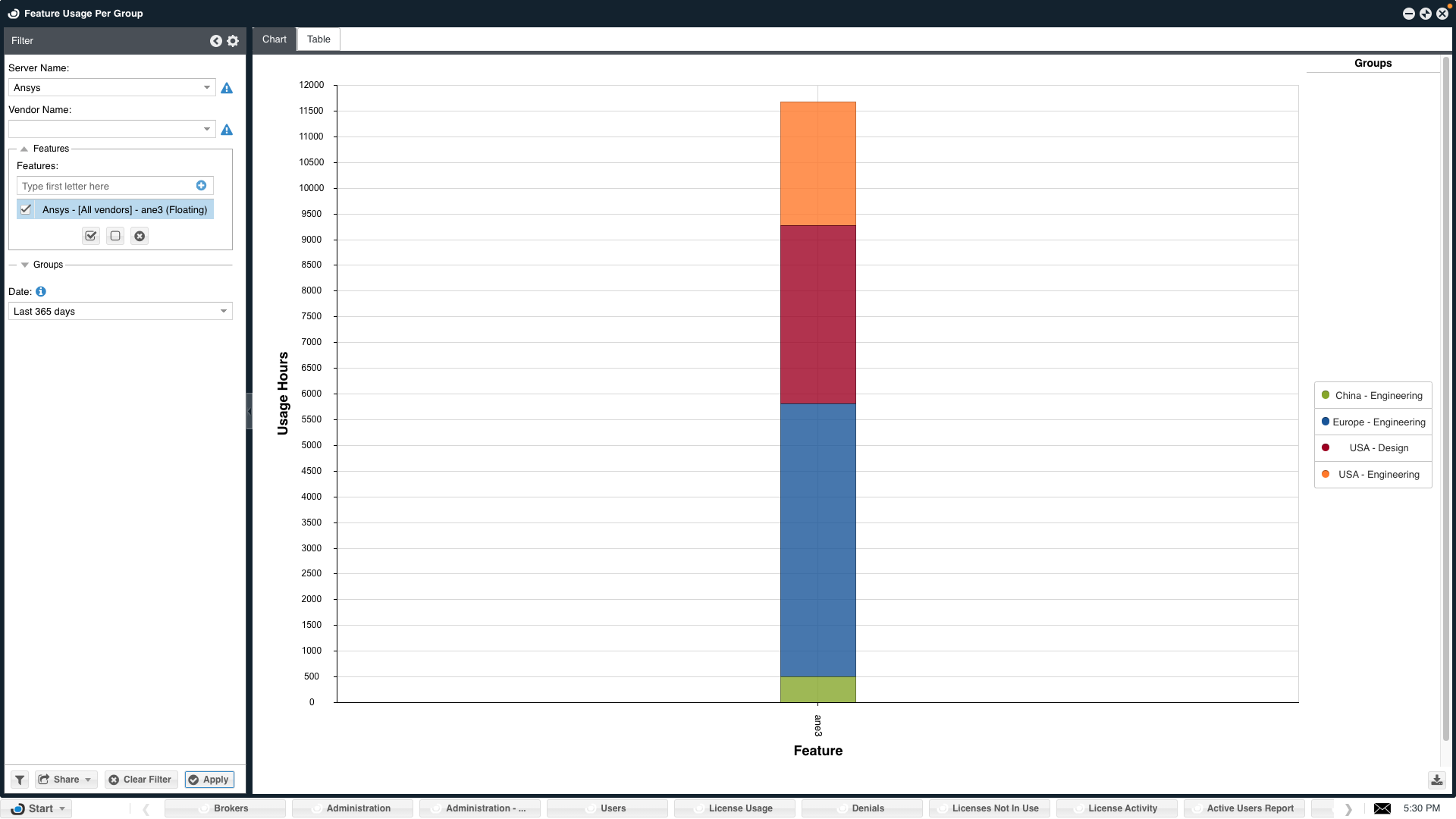
Task: Toggle USA - Engineering legend swatch
Action: (x=1326, y=474)
